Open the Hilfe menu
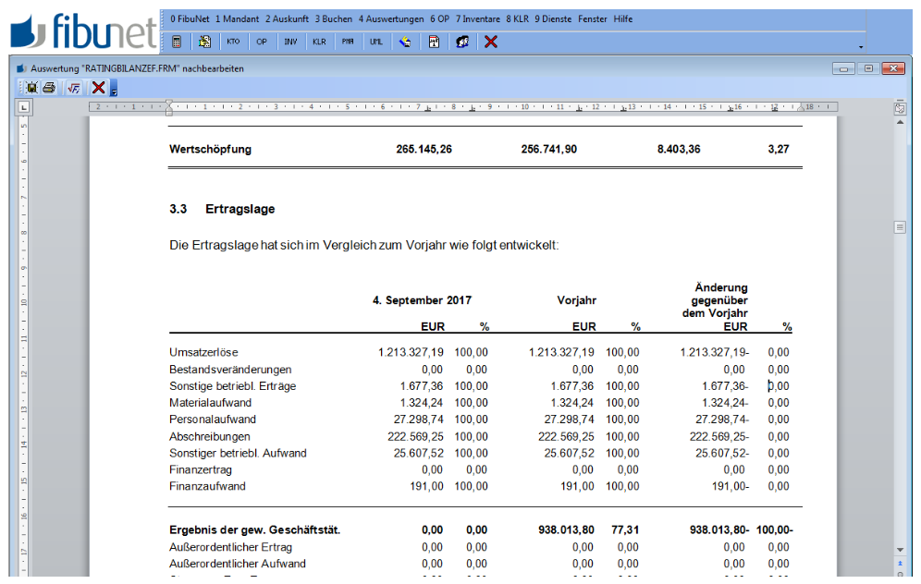The width and height of the screenshot is (921, 584). (x=623, y=19)
